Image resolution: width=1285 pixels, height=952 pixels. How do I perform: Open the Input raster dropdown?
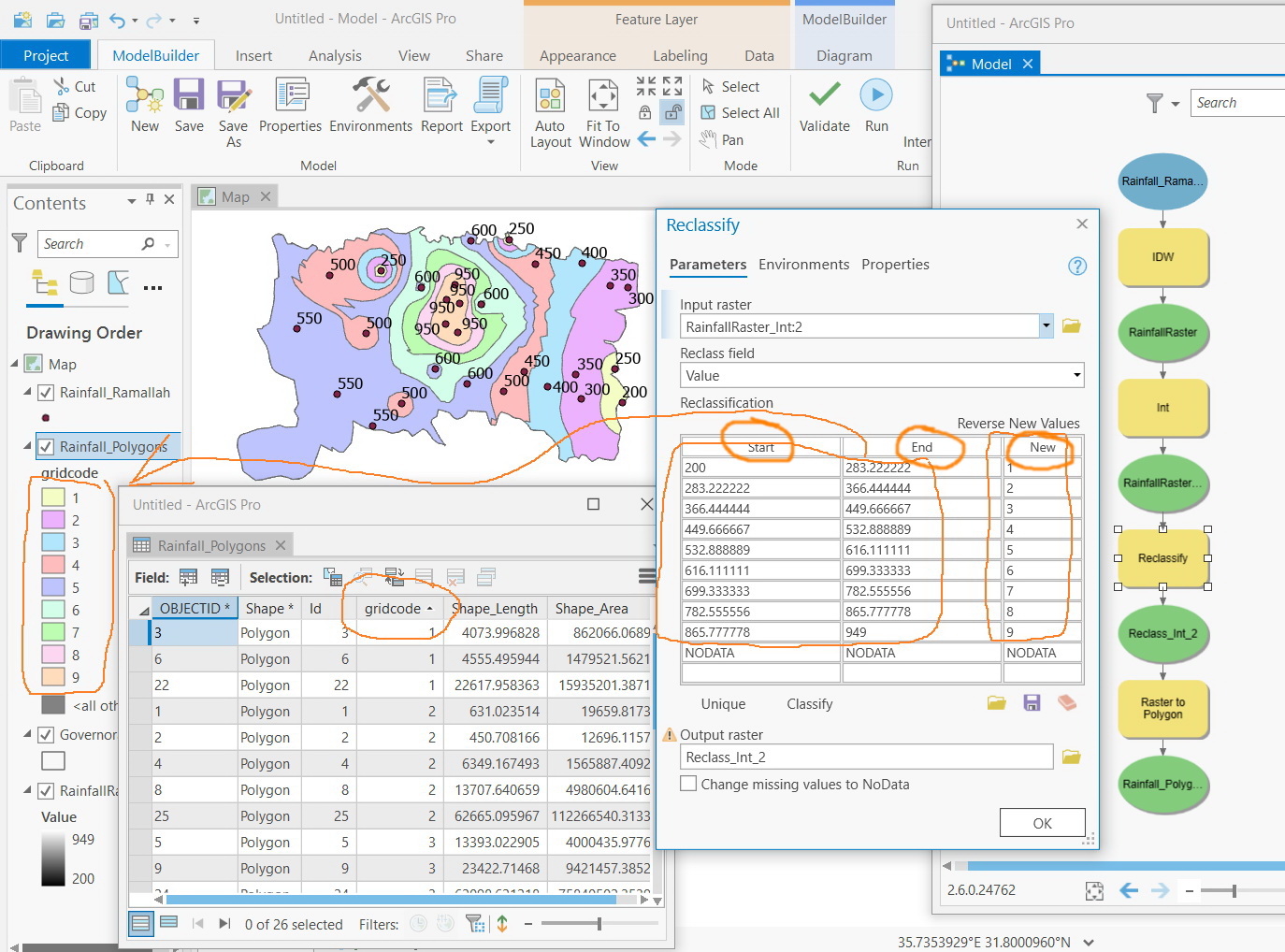pos(1046,326)
